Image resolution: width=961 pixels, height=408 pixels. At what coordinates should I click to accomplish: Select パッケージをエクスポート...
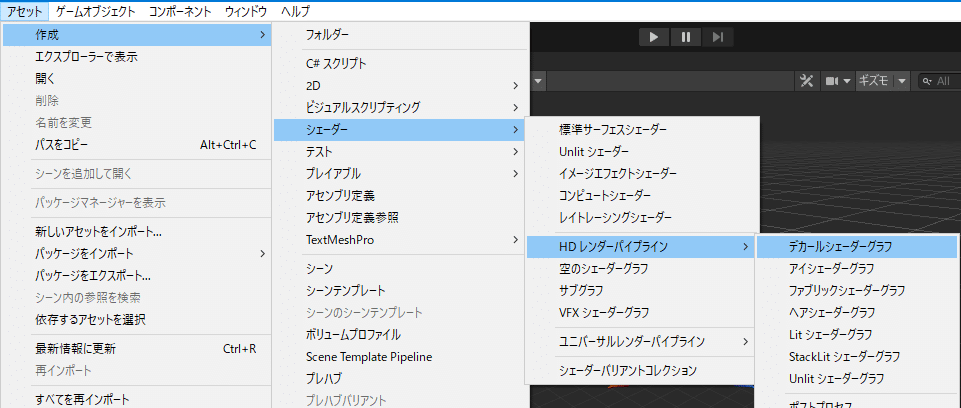137,276
